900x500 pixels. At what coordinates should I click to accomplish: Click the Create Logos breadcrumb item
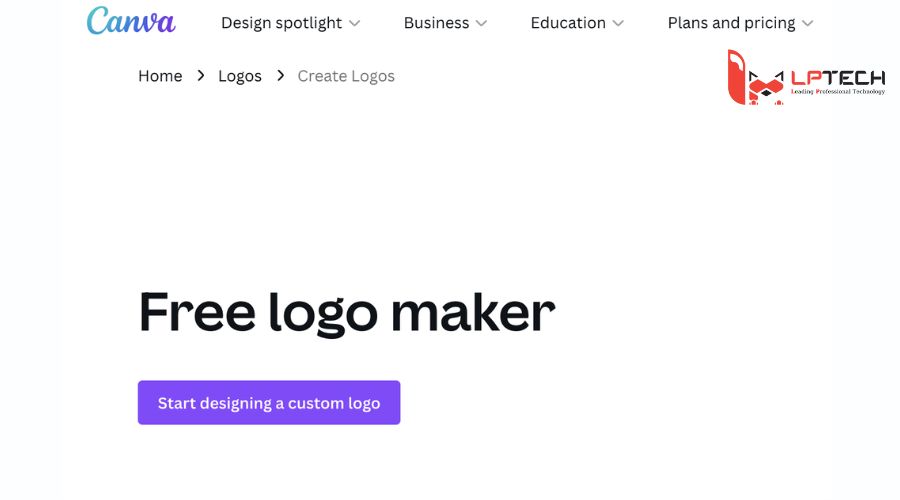pyautogui.click(x=346, y=76)
